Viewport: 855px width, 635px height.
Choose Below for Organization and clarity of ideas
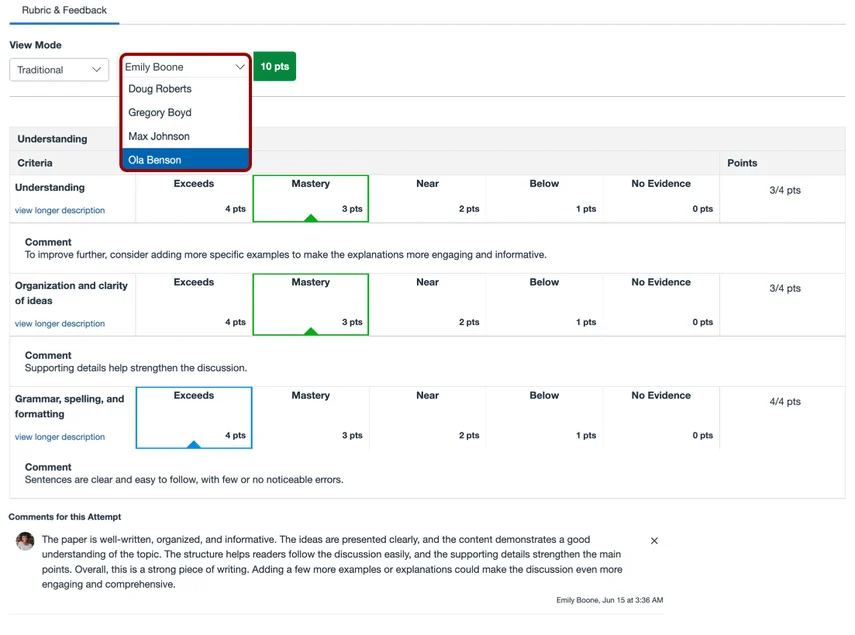point(544,304)
